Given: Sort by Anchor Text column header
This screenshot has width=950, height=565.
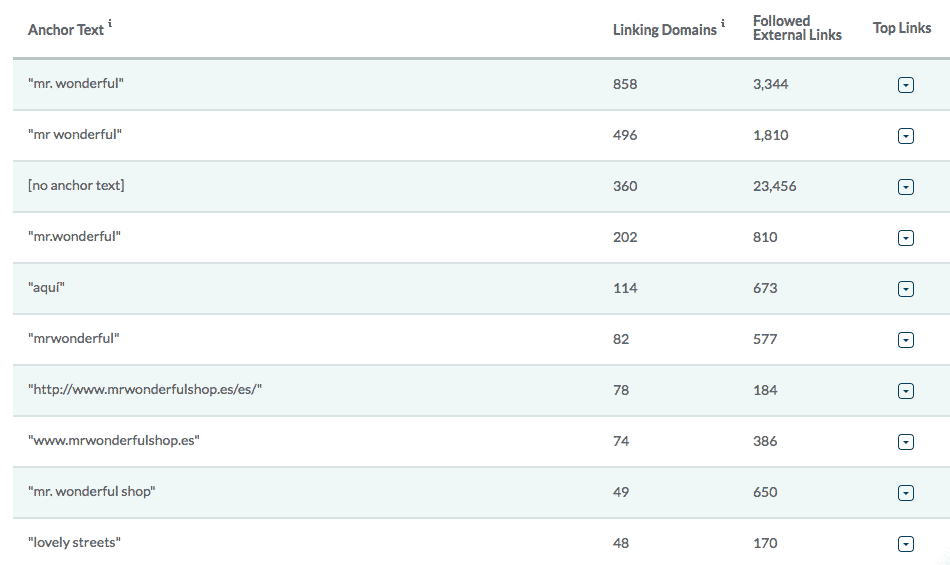Looking at the screenshot, I should tap(65, 30).
